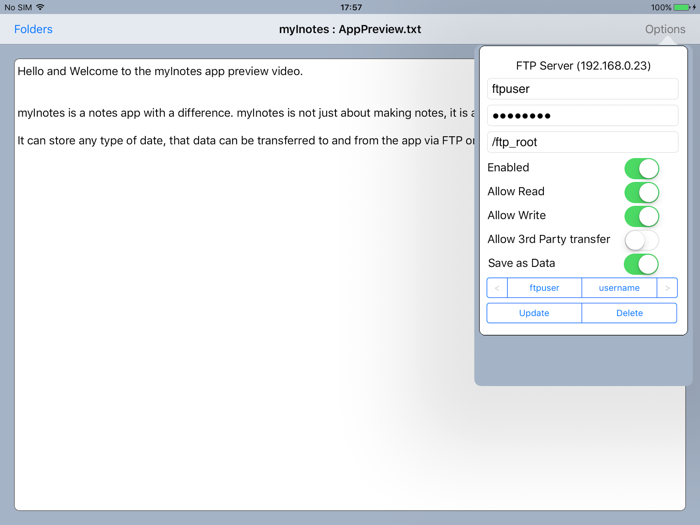
Task: Select the username segment
Action: click(619, 288)
